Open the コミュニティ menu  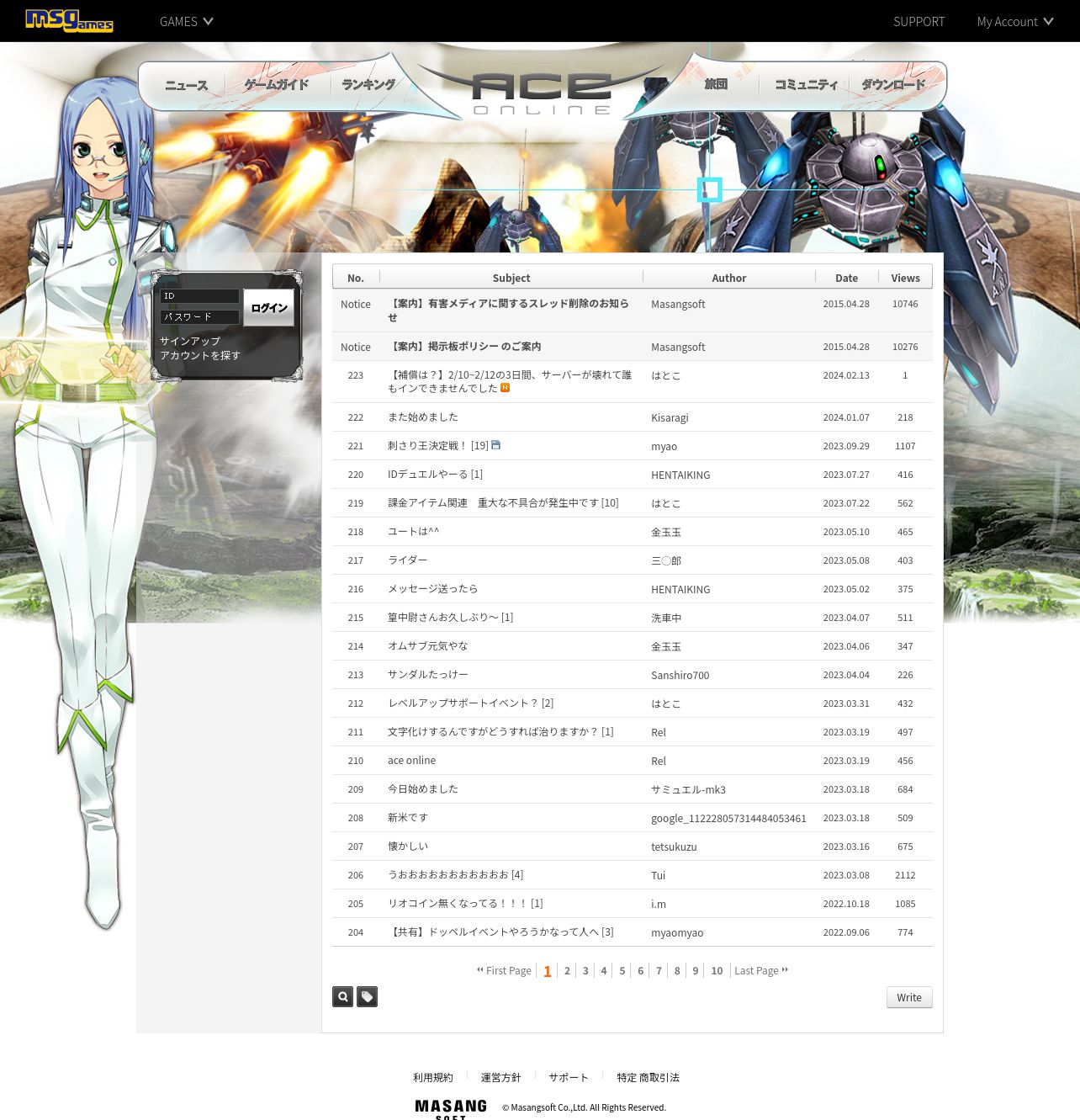tap(806, 85)
